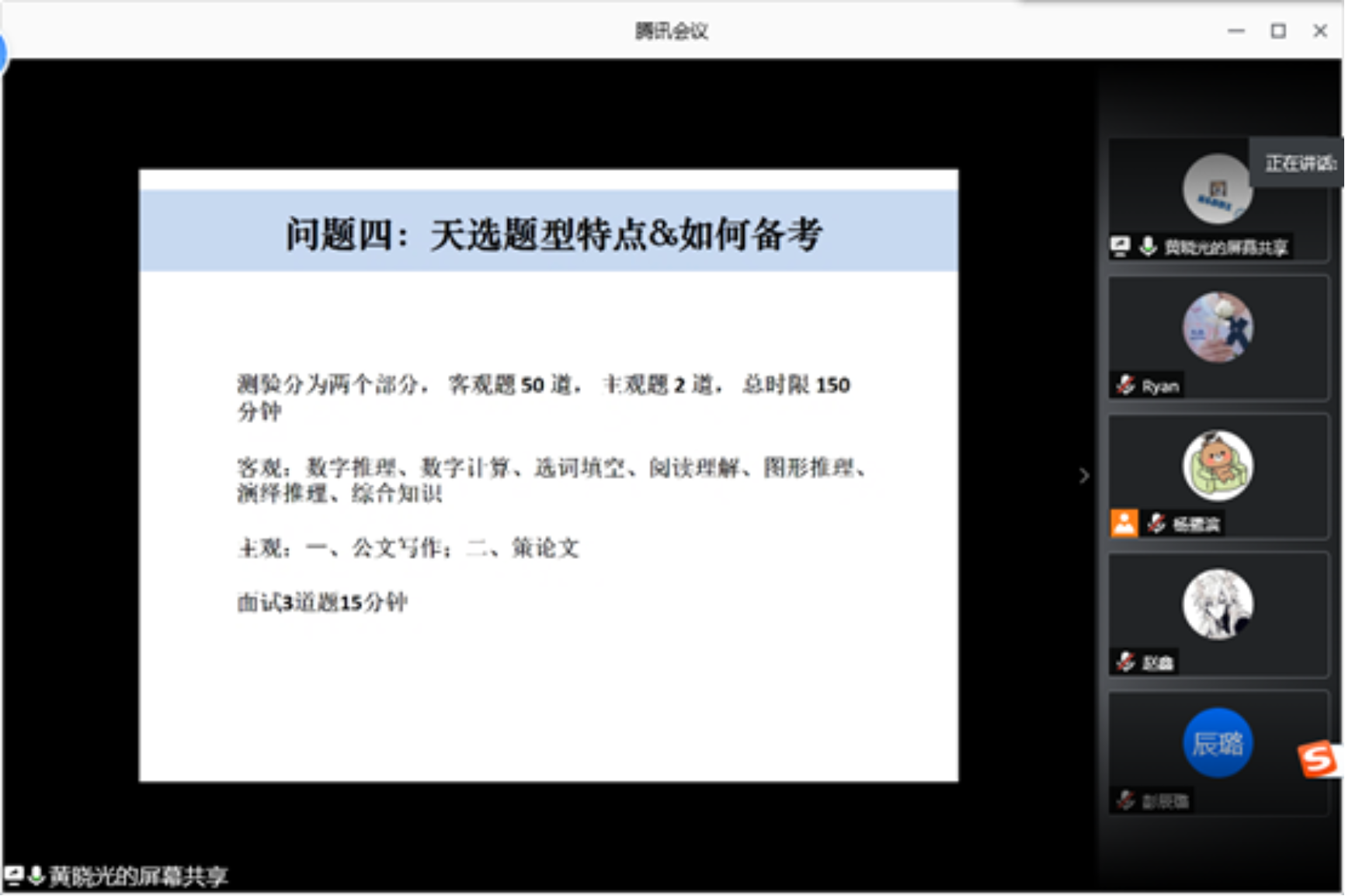Collapse the participant video sidebar with the chevron
The image size is (1345, 896).
(x=1084, y=476)
